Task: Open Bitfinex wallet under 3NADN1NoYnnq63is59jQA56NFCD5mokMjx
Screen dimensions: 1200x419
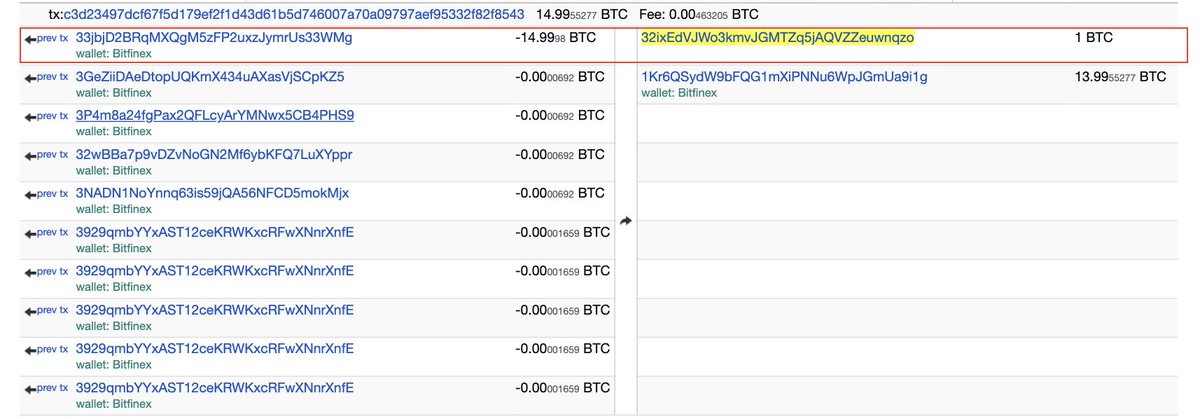Action: click(113, 208)
